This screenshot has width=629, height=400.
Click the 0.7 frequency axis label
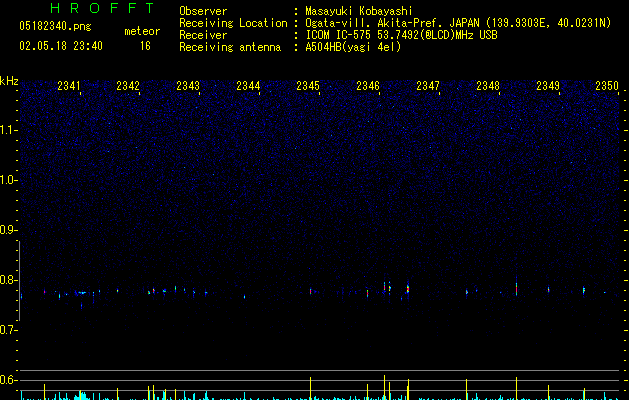(x=8, y=330)
